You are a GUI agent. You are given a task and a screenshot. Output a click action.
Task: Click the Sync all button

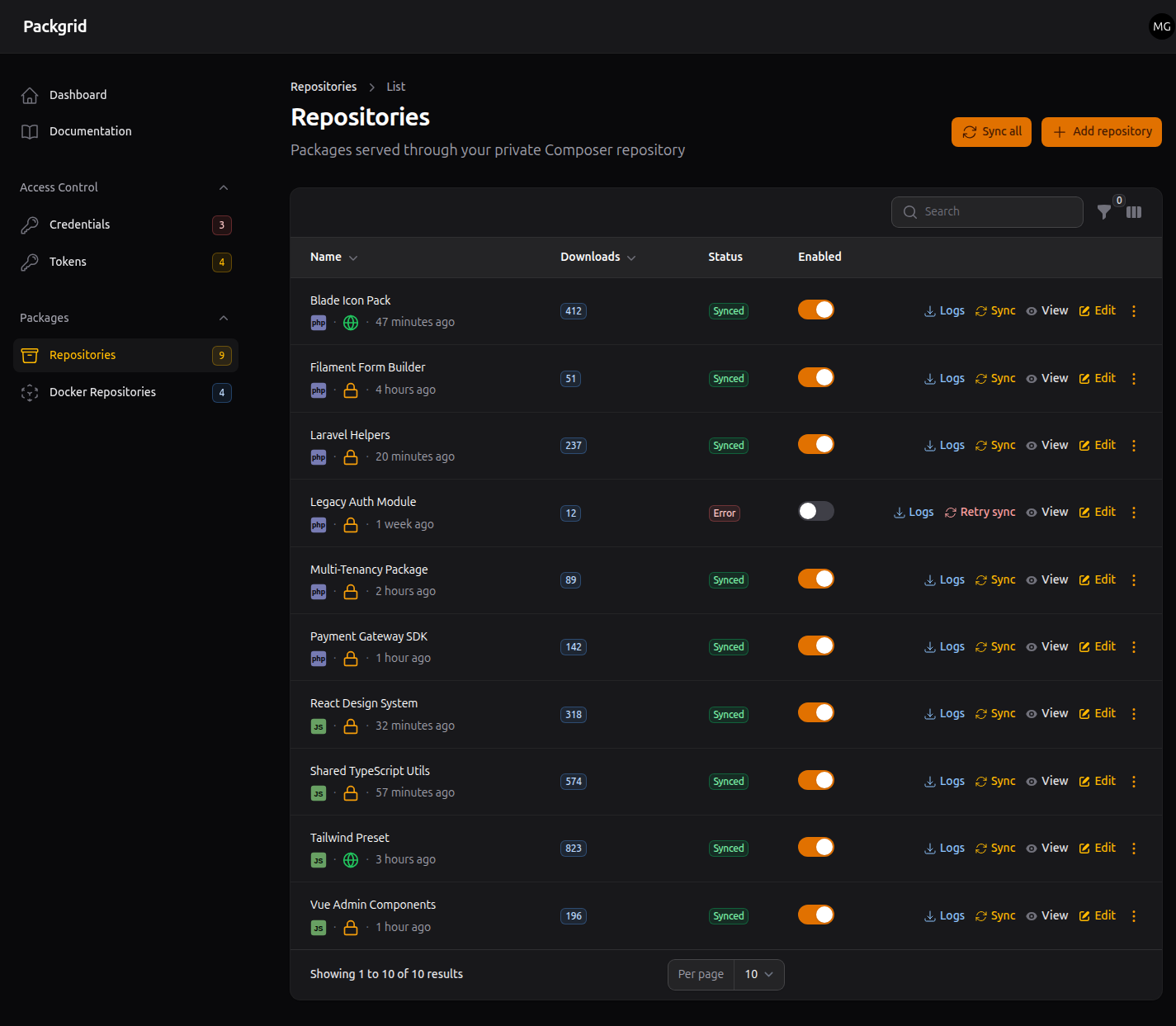tap(991, 132)
